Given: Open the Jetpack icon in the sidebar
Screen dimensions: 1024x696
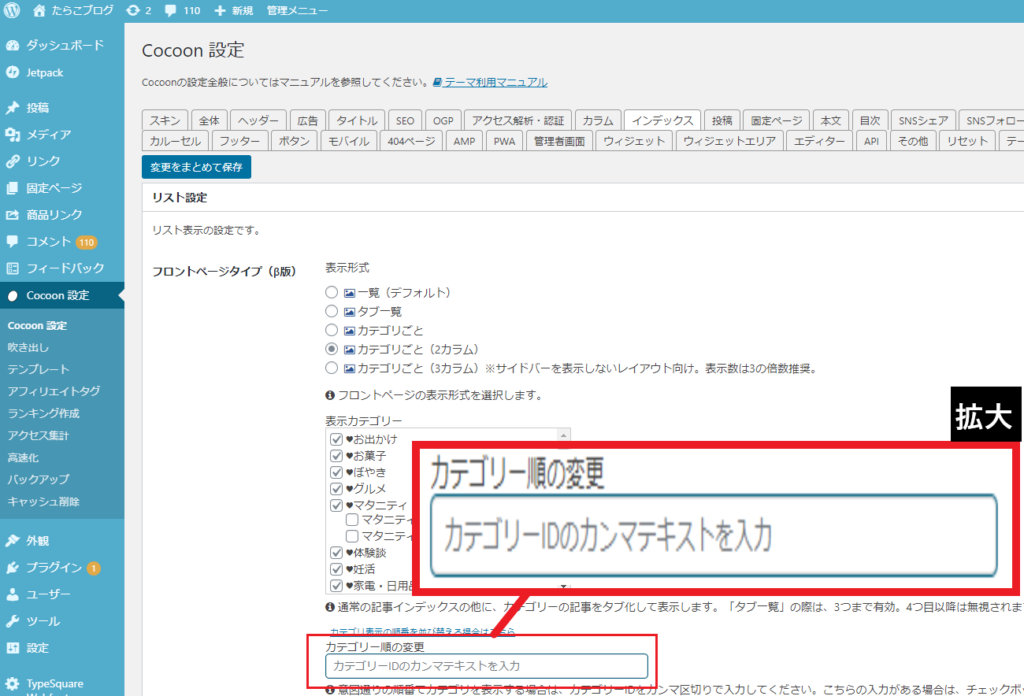Looking at the screenshot, I should (x=12, y=72).
